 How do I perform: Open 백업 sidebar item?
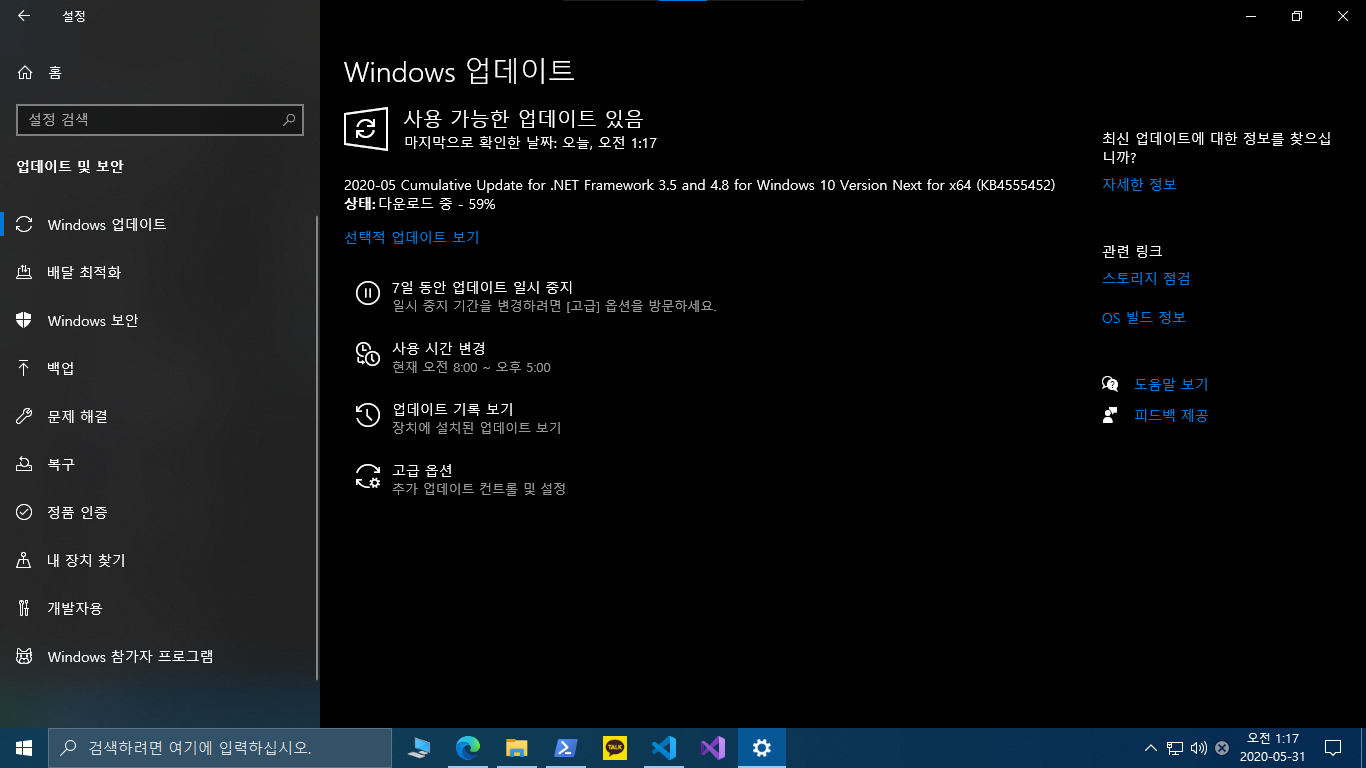pyautogui.click(x=160, y=368)
